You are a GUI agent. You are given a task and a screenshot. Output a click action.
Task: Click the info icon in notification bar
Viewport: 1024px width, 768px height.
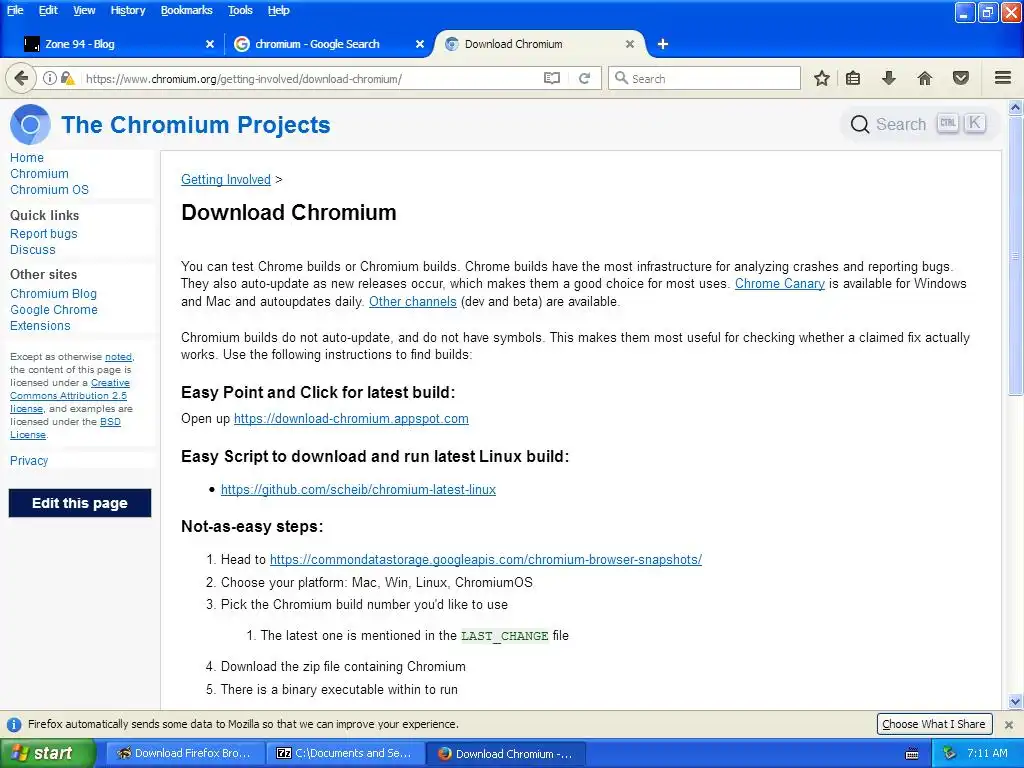click(x=14, y=724)
